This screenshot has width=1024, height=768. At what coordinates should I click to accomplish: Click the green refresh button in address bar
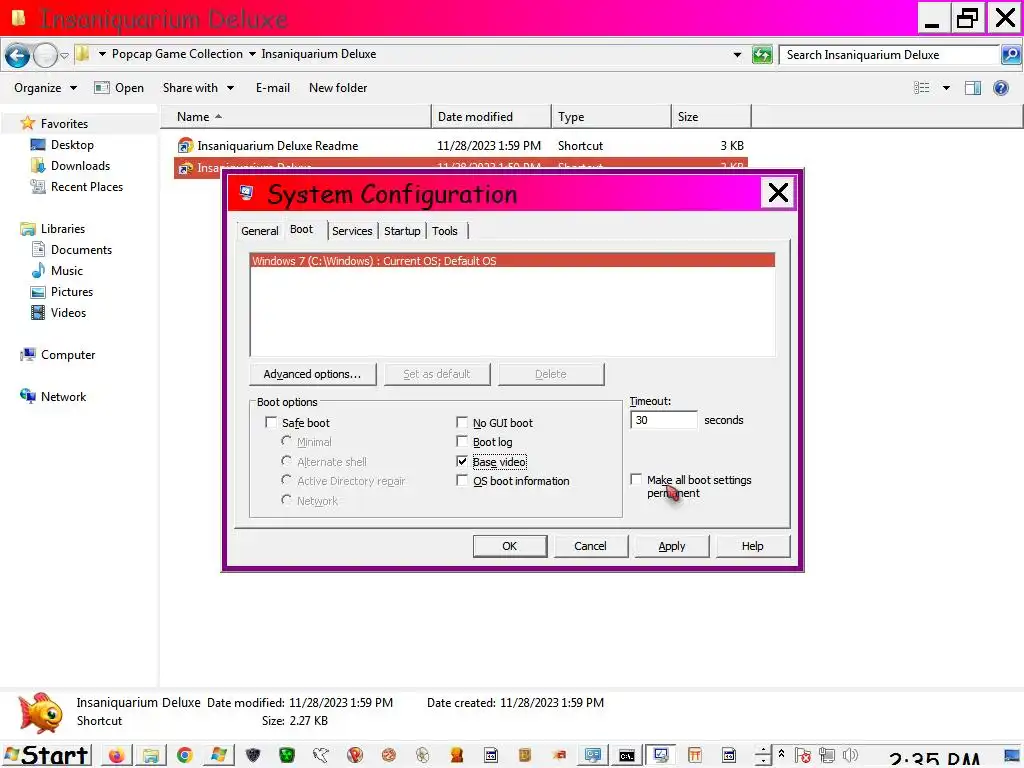tap(761, 55)
